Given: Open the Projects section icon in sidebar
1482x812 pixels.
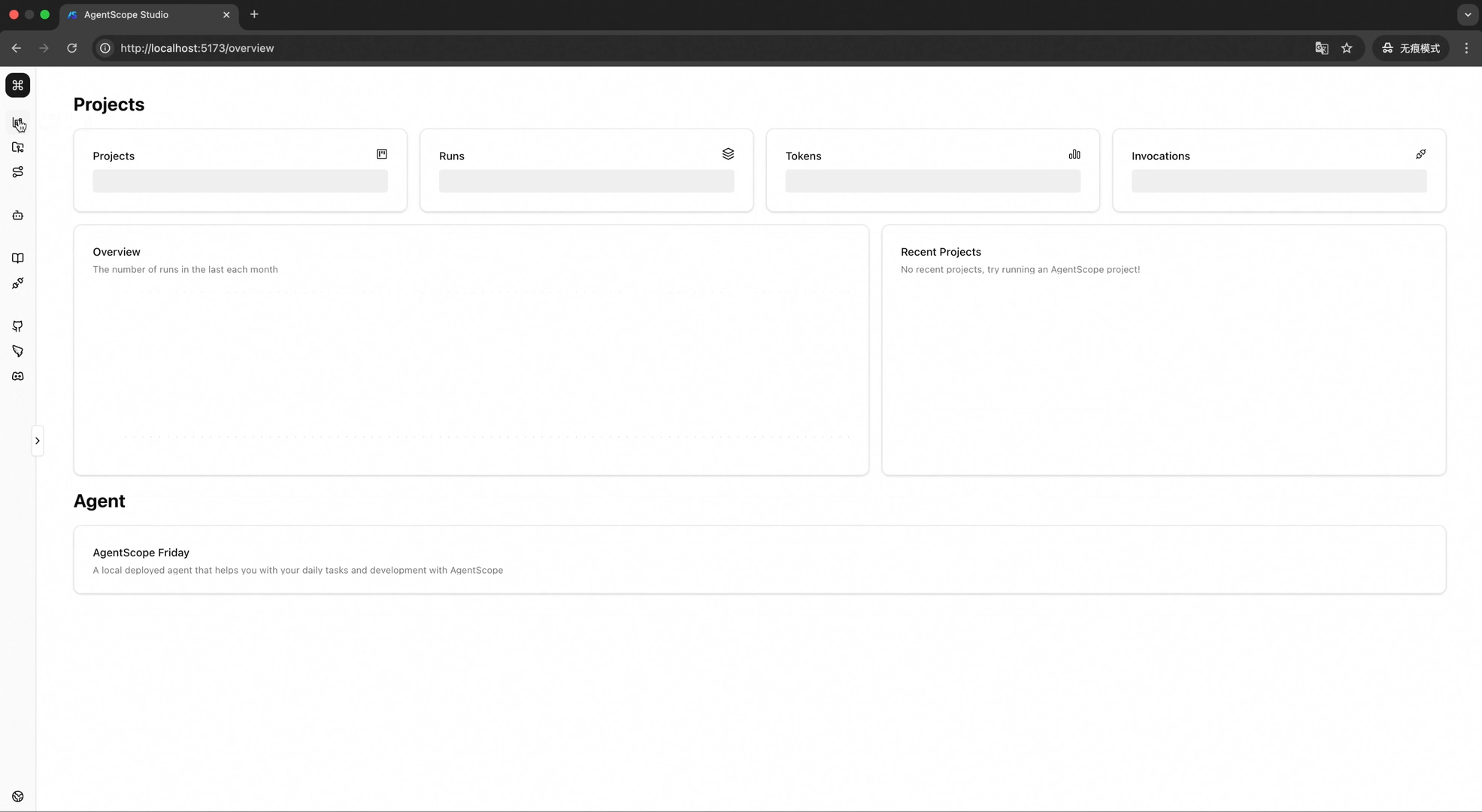Looking at the screenshot, I should click(17, 147).
